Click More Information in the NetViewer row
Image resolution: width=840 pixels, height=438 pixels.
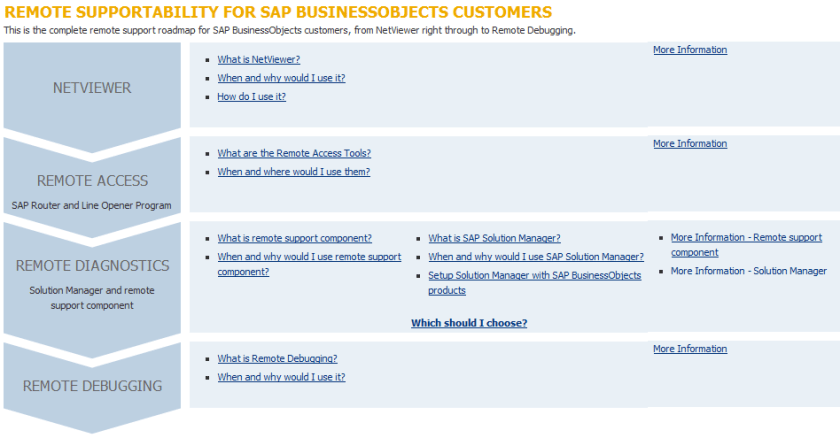[x=689, y=50]
